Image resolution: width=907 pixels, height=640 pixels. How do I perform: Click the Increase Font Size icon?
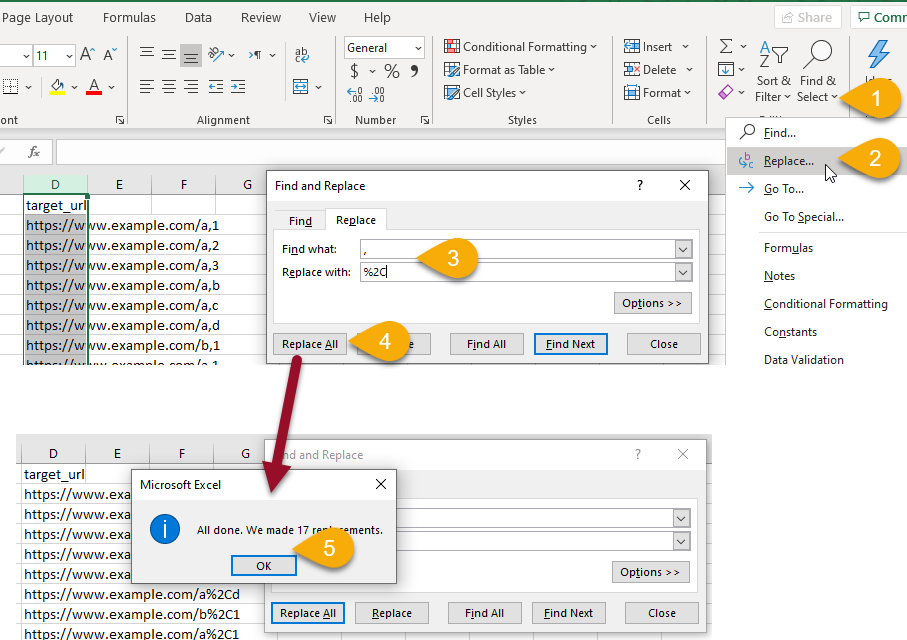pyautogui.click(x=88, y=55)
